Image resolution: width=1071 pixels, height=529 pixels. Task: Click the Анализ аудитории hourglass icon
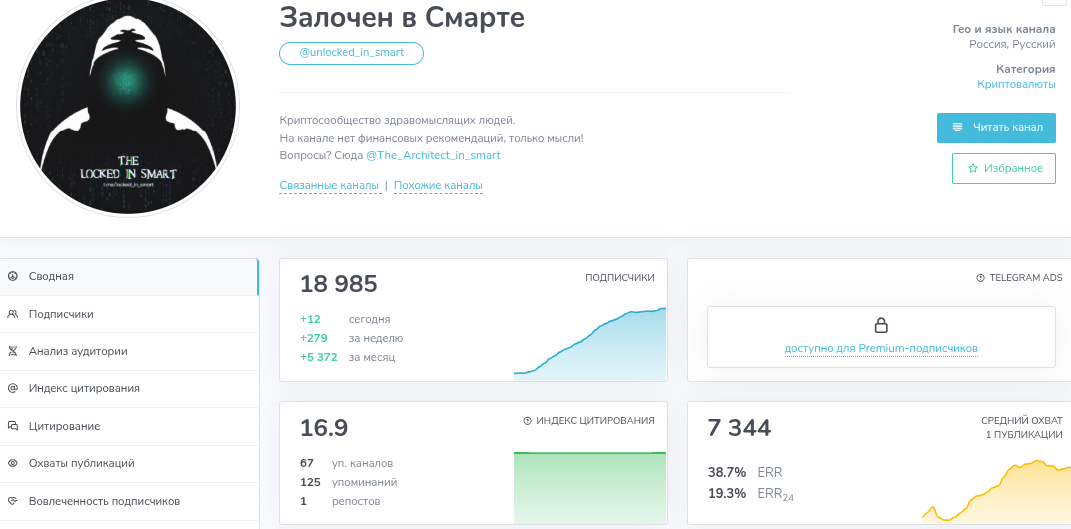click(x=12, y=351)
